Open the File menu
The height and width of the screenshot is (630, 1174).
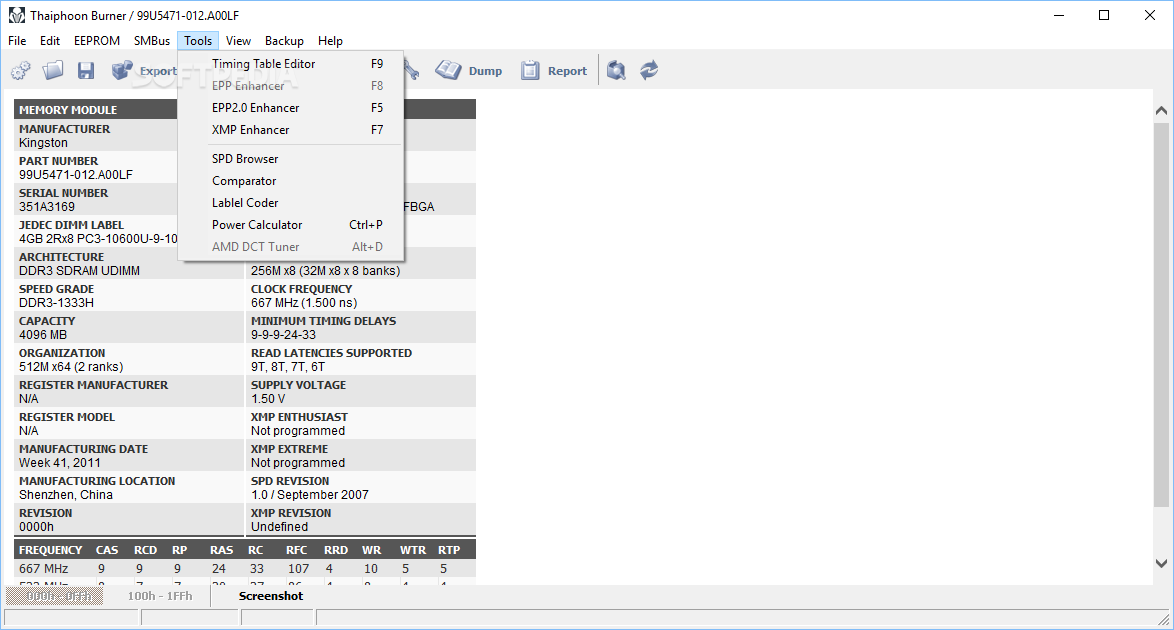(17, 40)
